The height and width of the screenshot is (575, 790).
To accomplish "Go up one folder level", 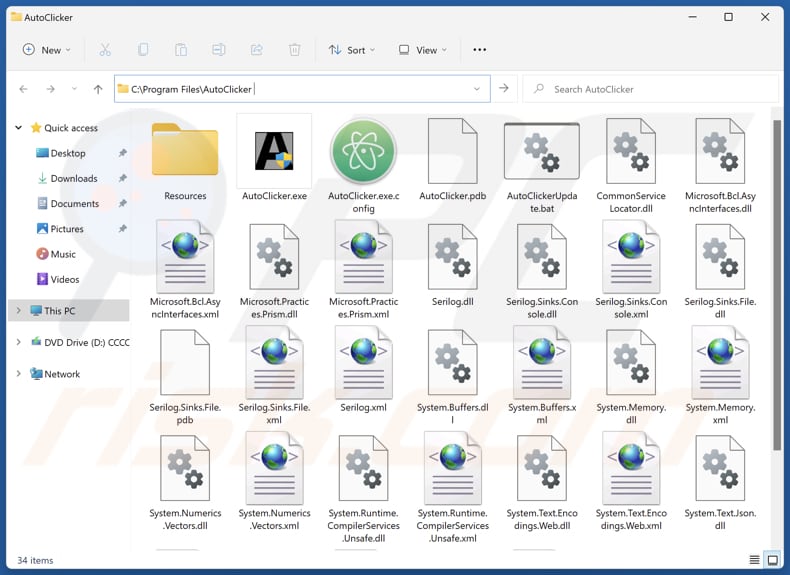I will (98, 89).
